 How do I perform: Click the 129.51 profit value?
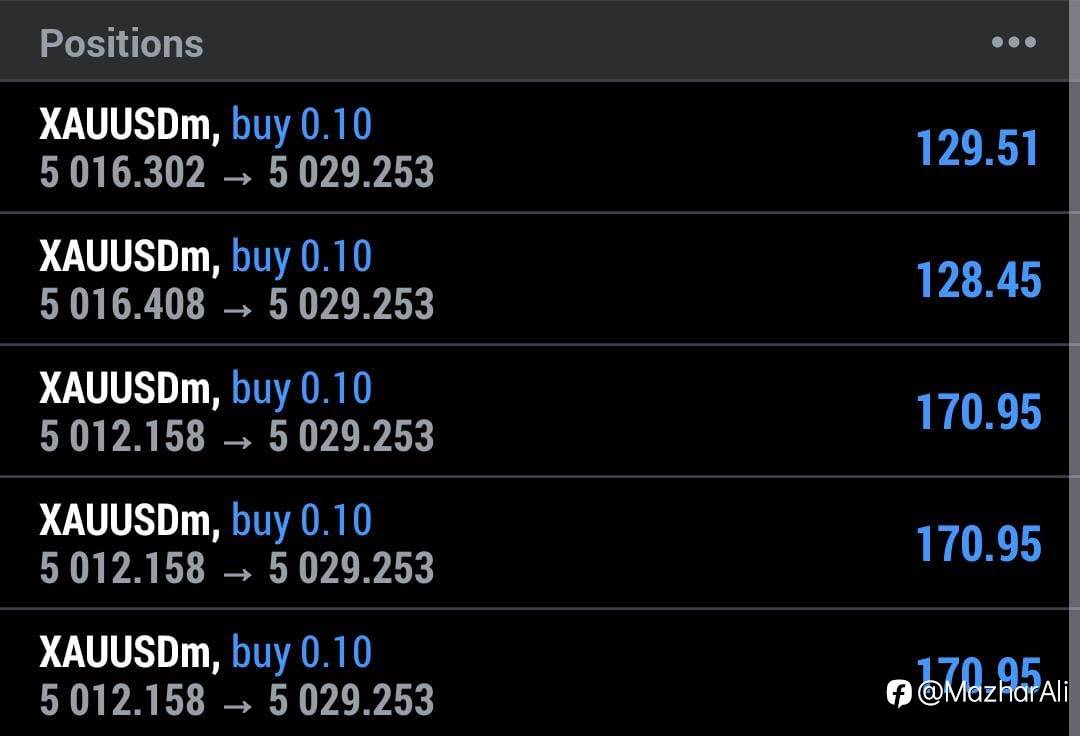click(978, 149)
